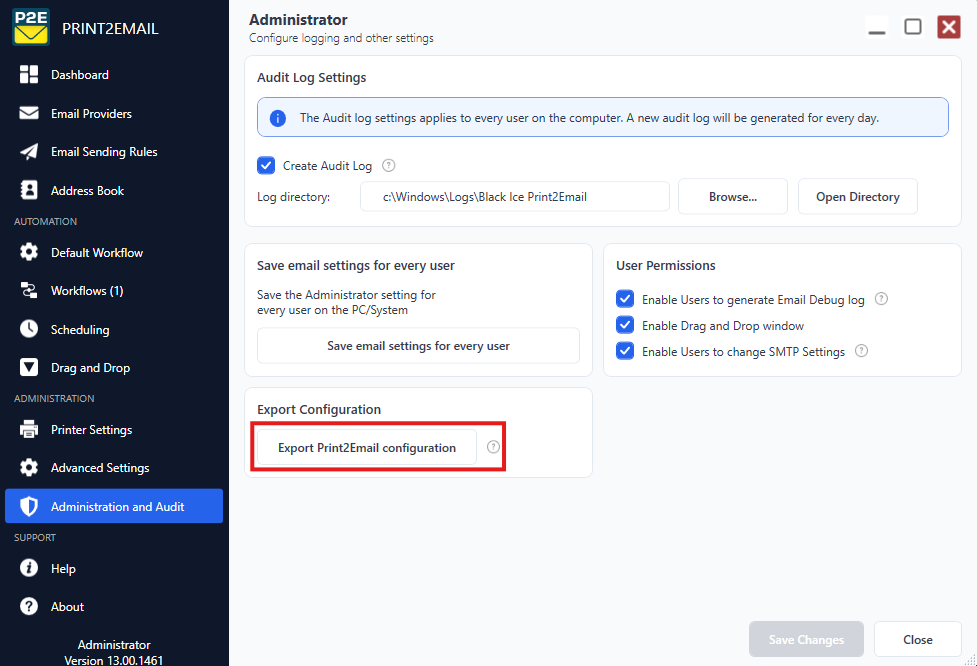
Task: Click the Email Providers envelope icon
Action: (x=29, y=113)
